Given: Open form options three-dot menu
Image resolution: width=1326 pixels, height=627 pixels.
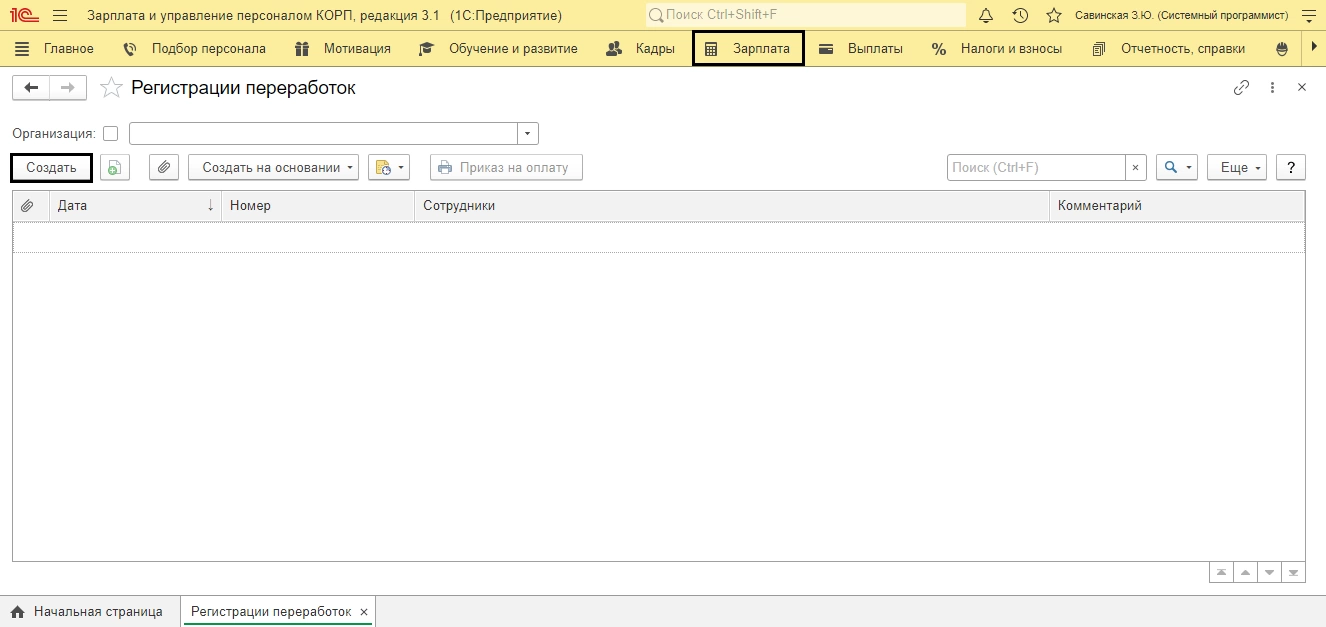Looking at the screenshot, I should coord(1272,88).
